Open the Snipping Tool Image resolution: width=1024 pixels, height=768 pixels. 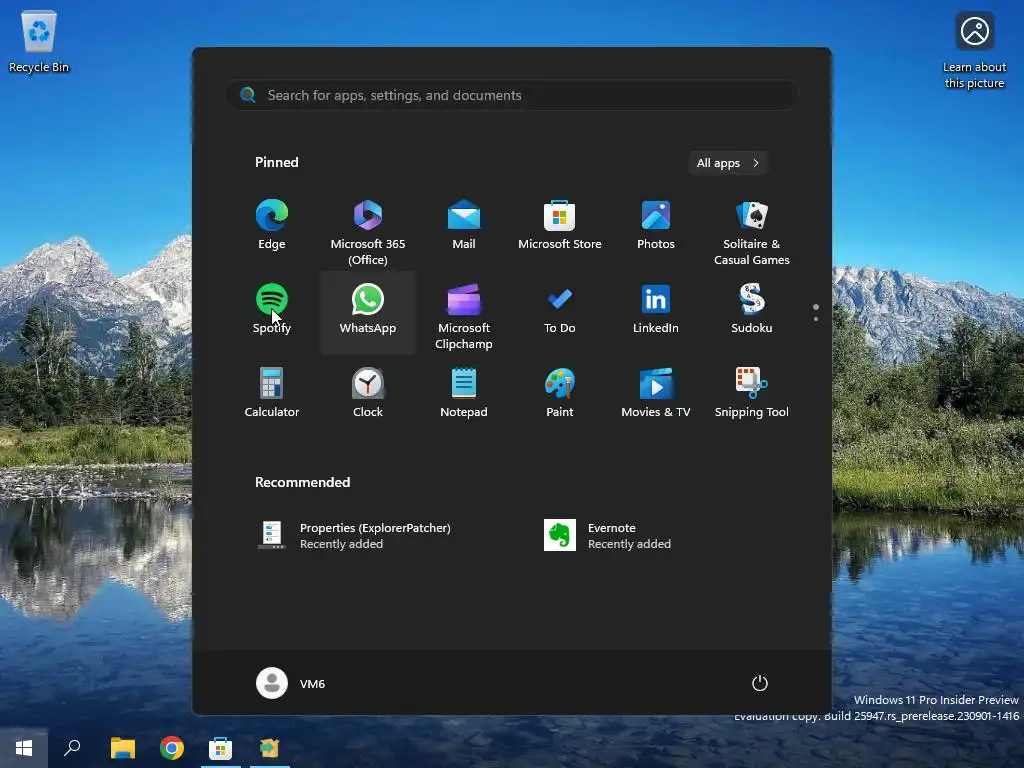pyautogui.click(x=752, y=393)
